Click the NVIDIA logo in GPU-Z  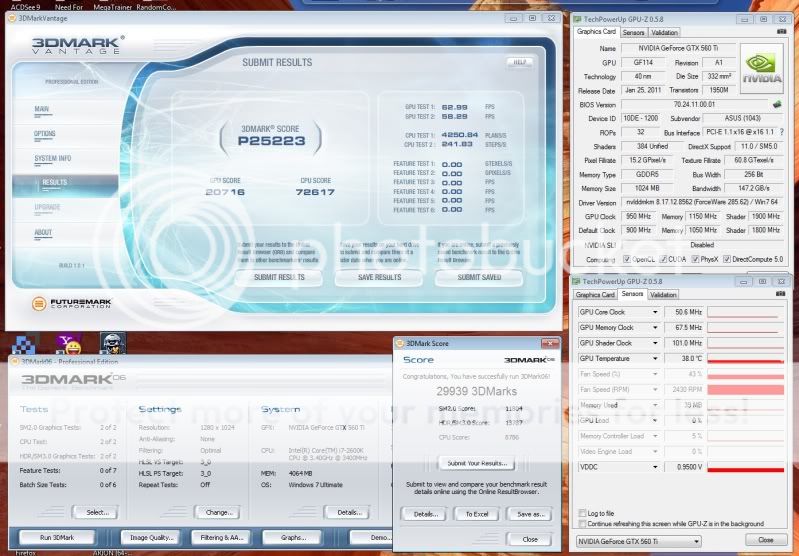[x=762, y=68]
